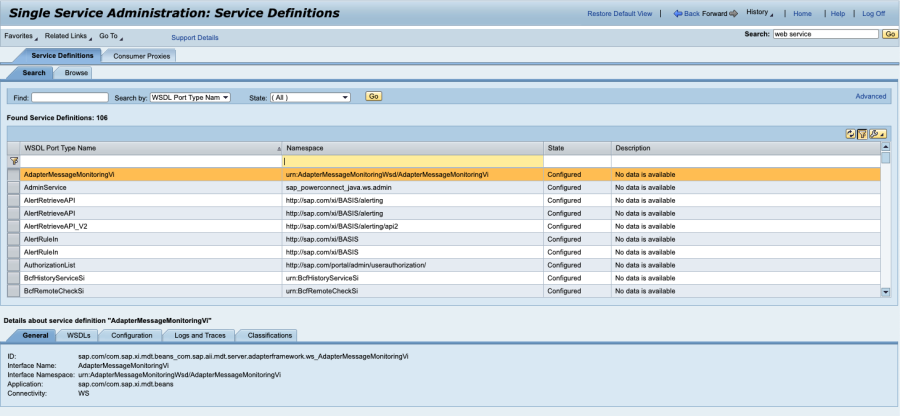Click the Find input field
The width and height of the screenshot is (900, 416).
click(70, 97)
